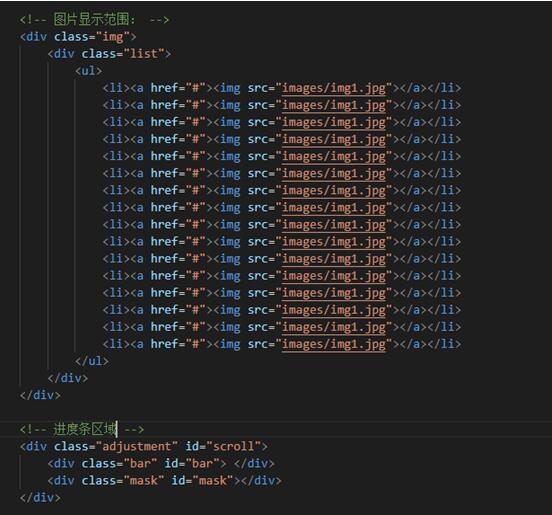Click the "adjustment" class value
552x515 pixels.
click(x=137, y=446)
